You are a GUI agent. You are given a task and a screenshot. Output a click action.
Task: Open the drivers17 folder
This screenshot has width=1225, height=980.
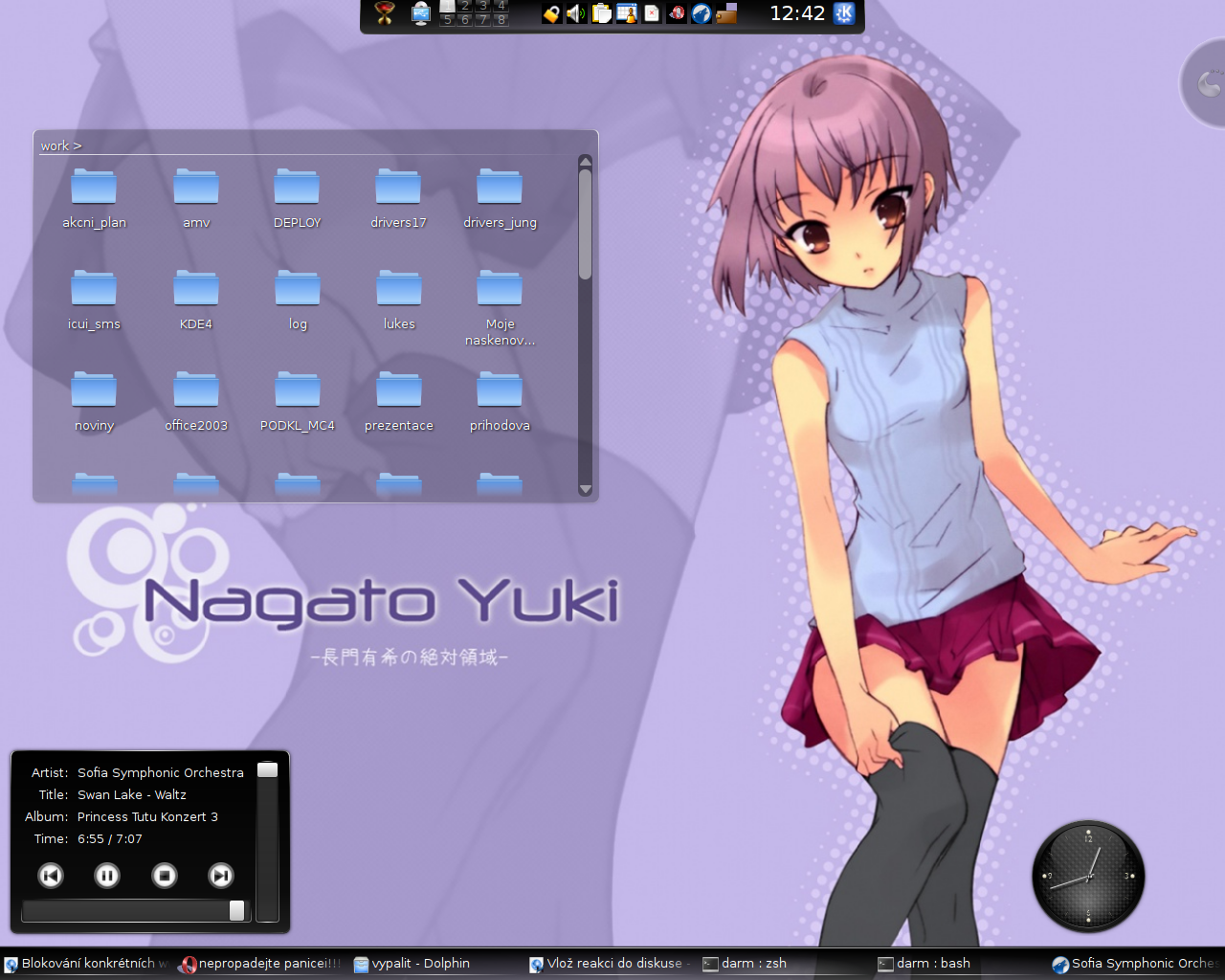(398, 198)
